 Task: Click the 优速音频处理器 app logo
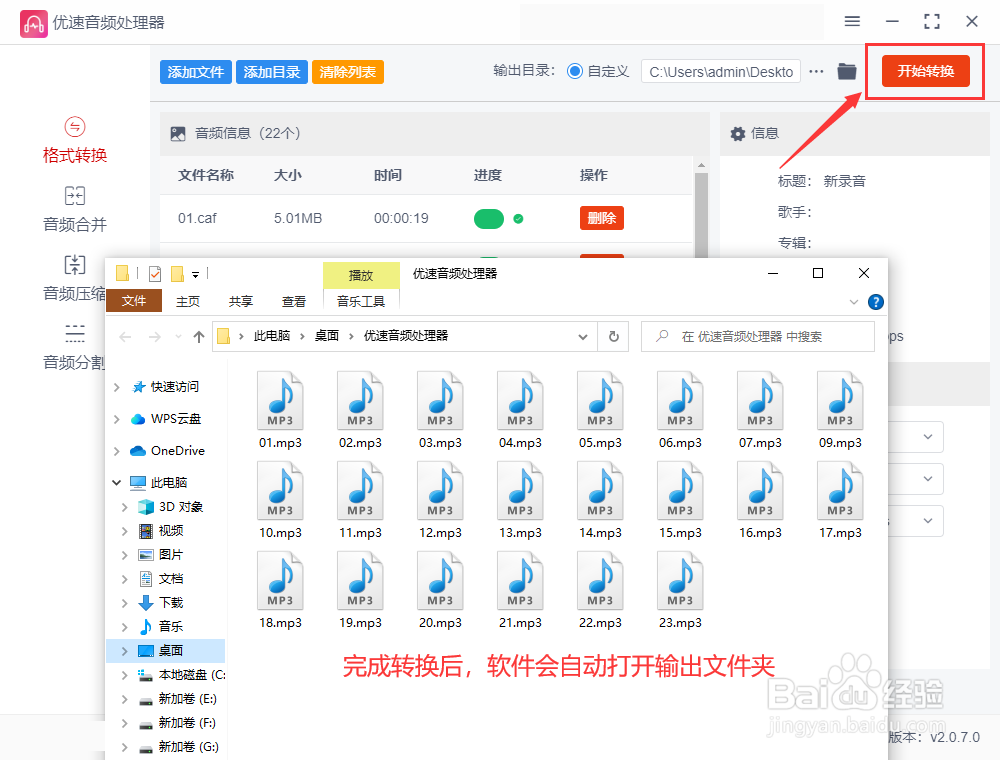(33, 23)
